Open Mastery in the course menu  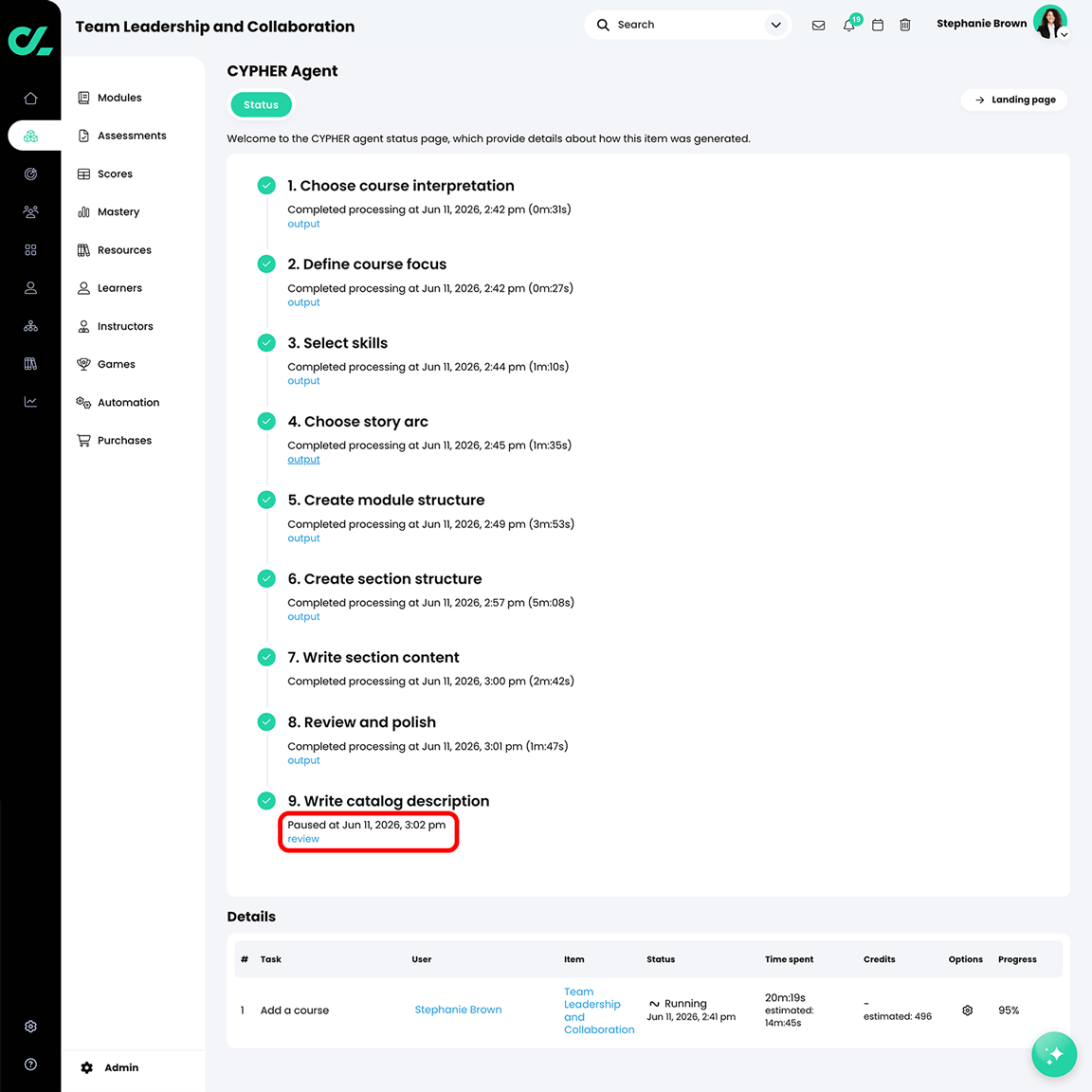coord(118,211)
